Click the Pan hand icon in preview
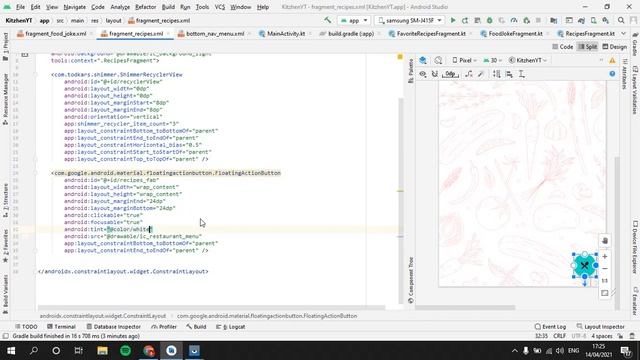This screenshot has height=360, width=640. [605, 241]
